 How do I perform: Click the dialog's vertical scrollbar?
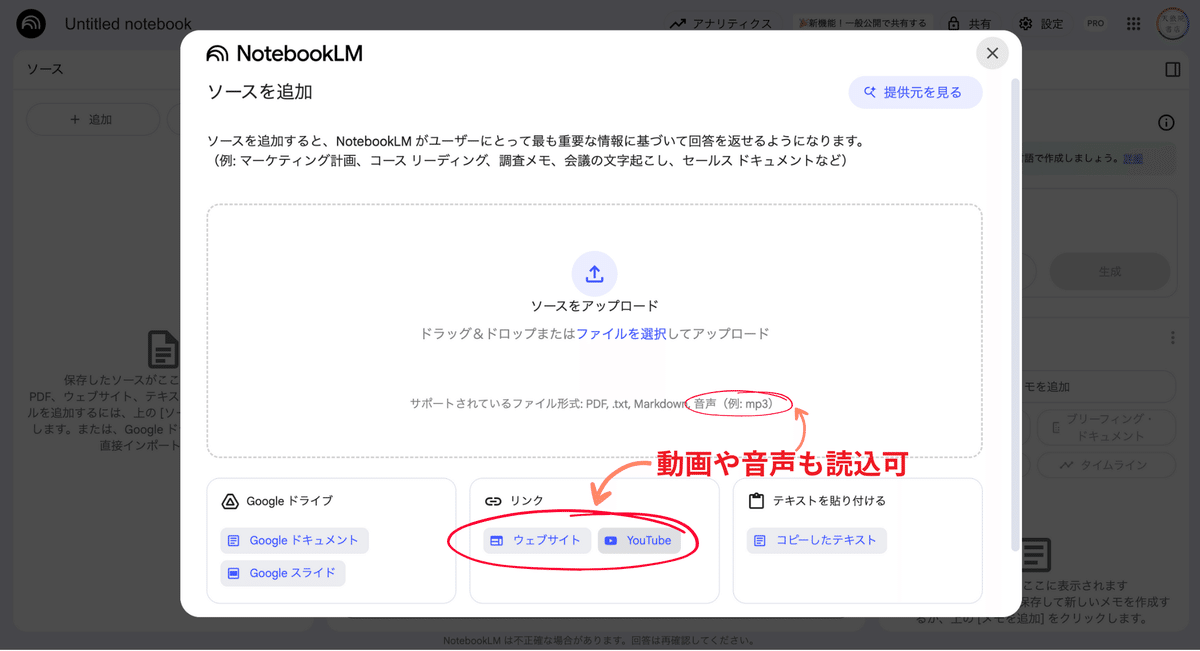click(1016, 315)
